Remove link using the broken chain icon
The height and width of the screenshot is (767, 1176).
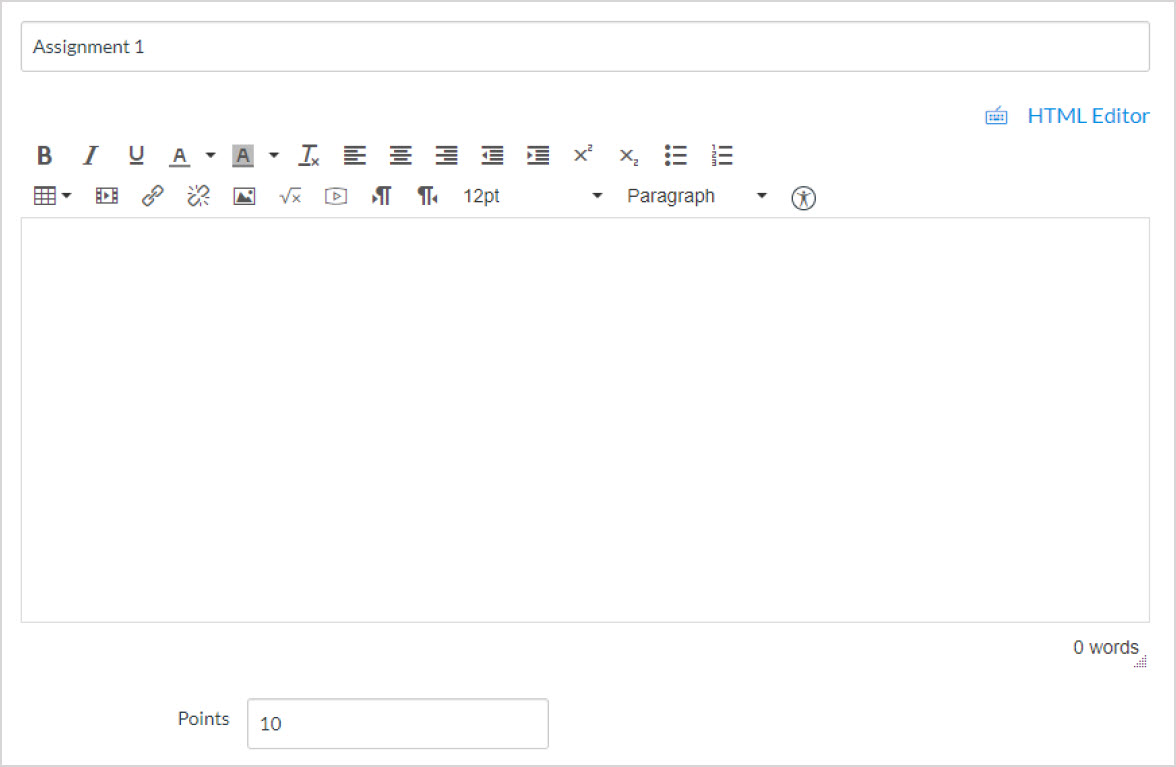click(x=198, y=196)
